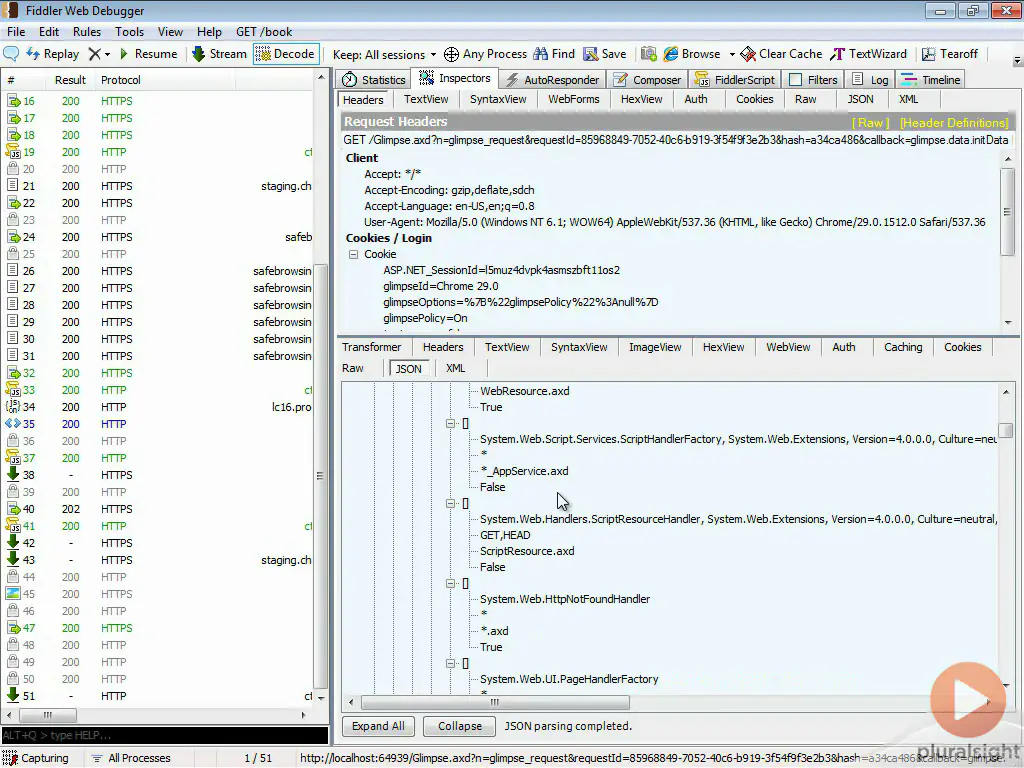Viewport: 1024px width, 768px height.
Task: Select downloading session 38 arrow icon
Action: click(x=12, y=475)
